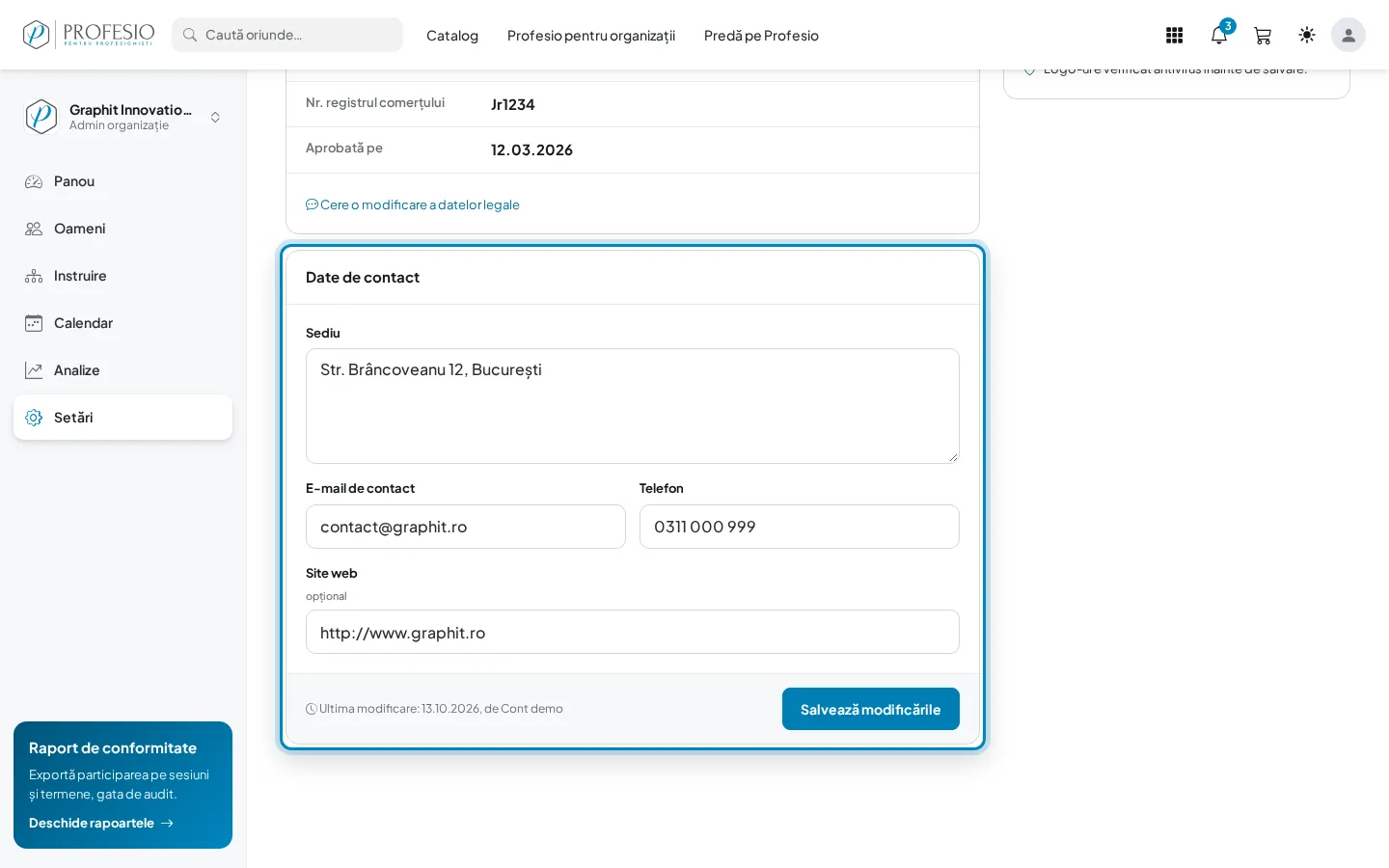1389x868 pixels.
Task: Open Instruire section
Action: coord(123,276)
